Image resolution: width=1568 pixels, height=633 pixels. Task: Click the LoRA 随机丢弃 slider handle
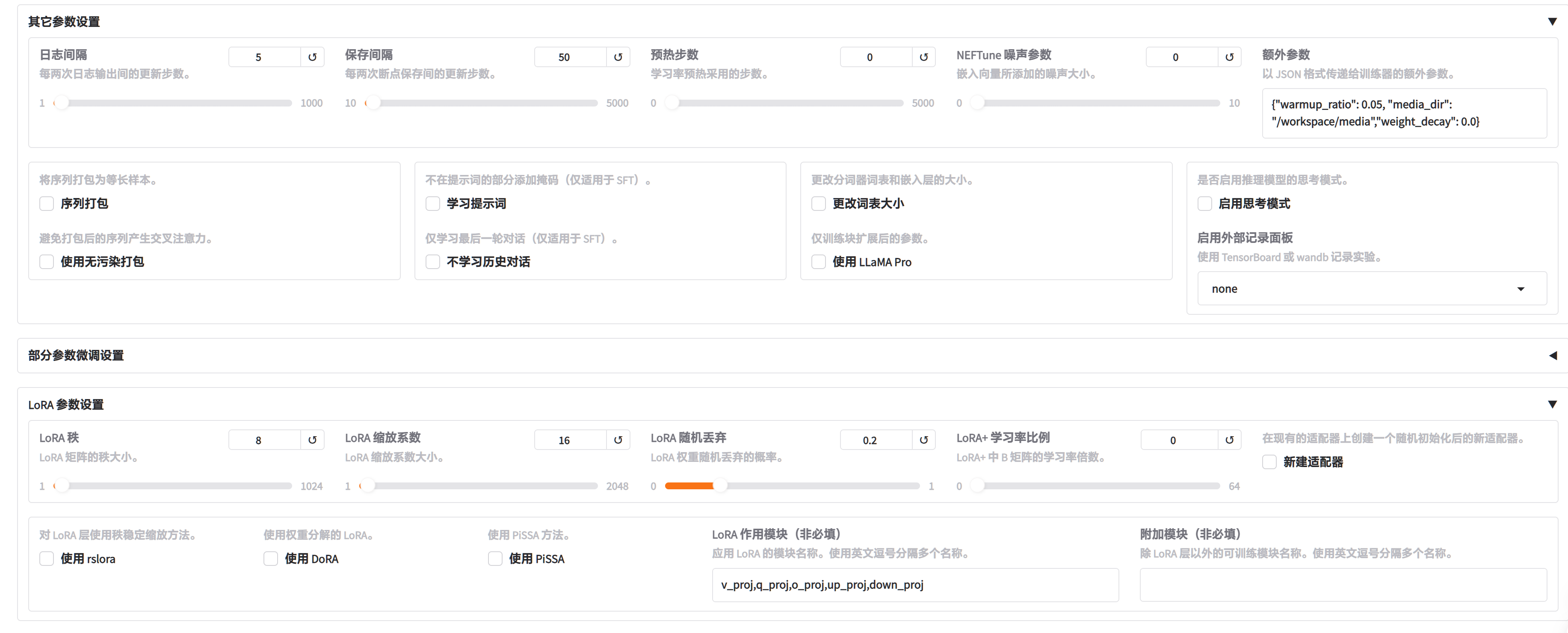(720, 486)
